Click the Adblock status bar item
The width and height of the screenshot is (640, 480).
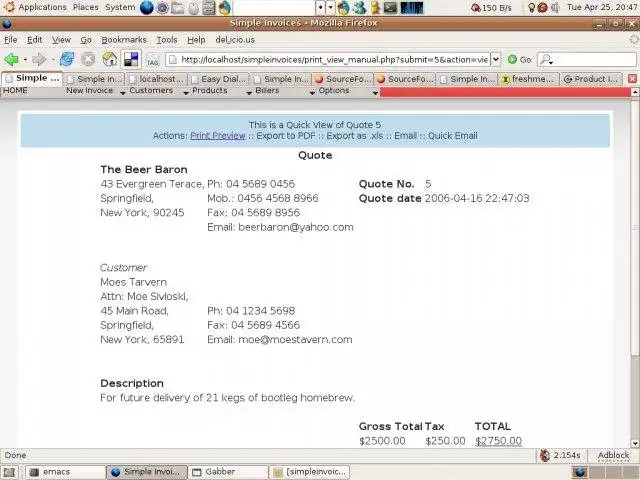click(x=613, y=455)
